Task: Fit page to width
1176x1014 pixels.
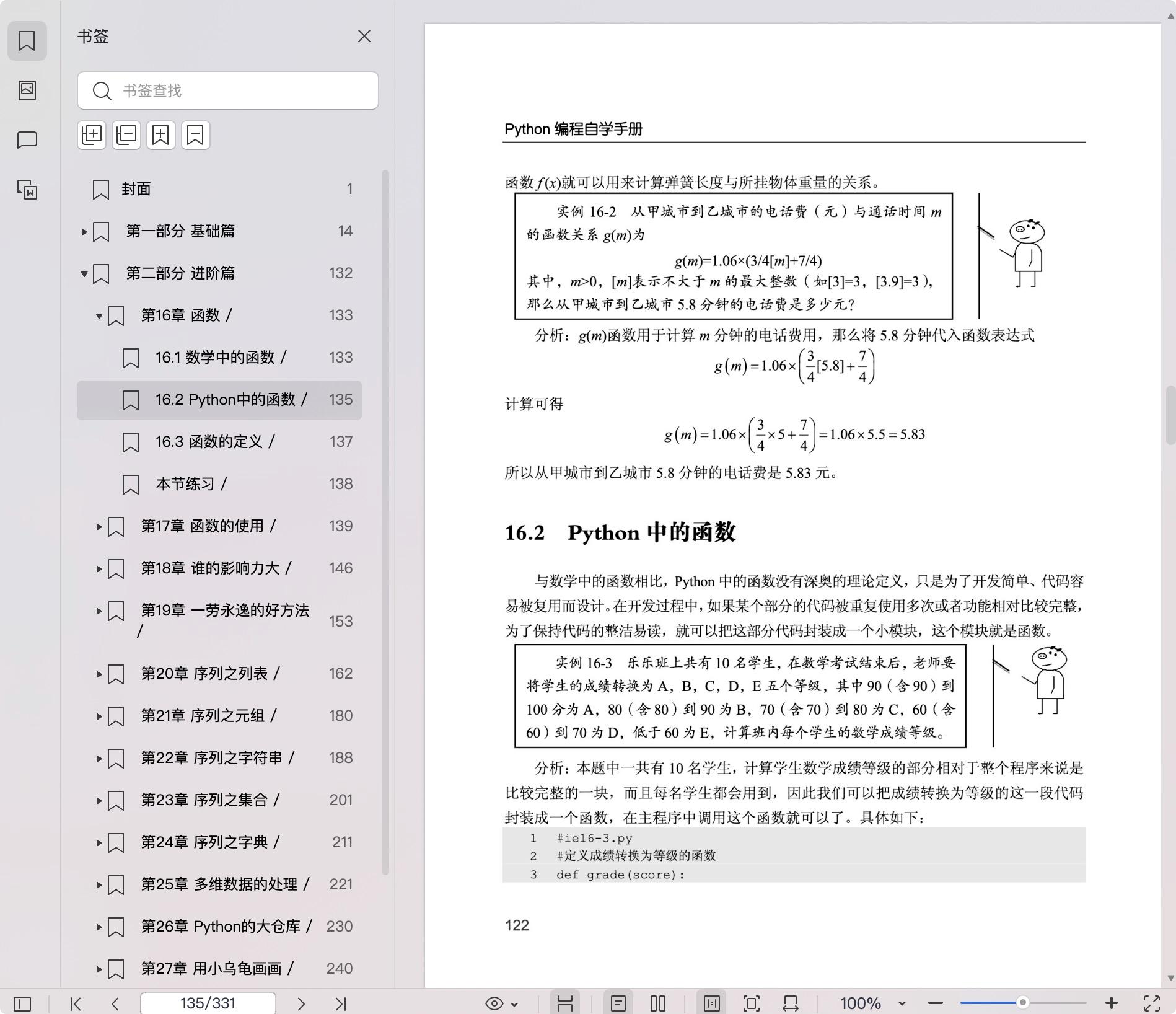Action: coord(791,1003)
